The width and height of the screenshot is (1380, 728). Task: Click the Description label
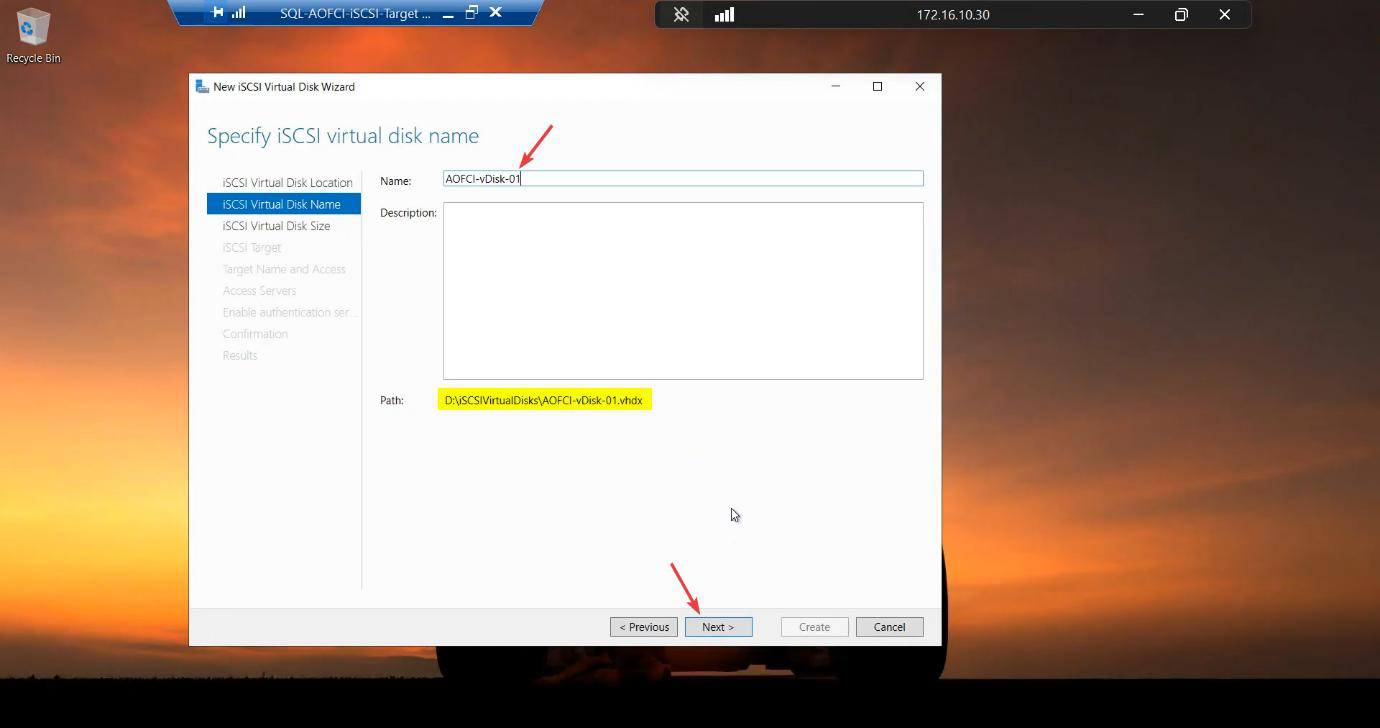tap(408, 213)
